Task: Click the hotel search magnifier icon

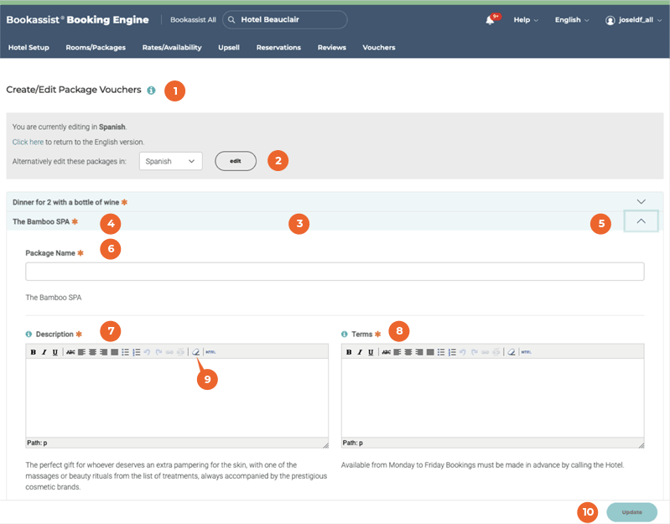Action: point(231,20)
